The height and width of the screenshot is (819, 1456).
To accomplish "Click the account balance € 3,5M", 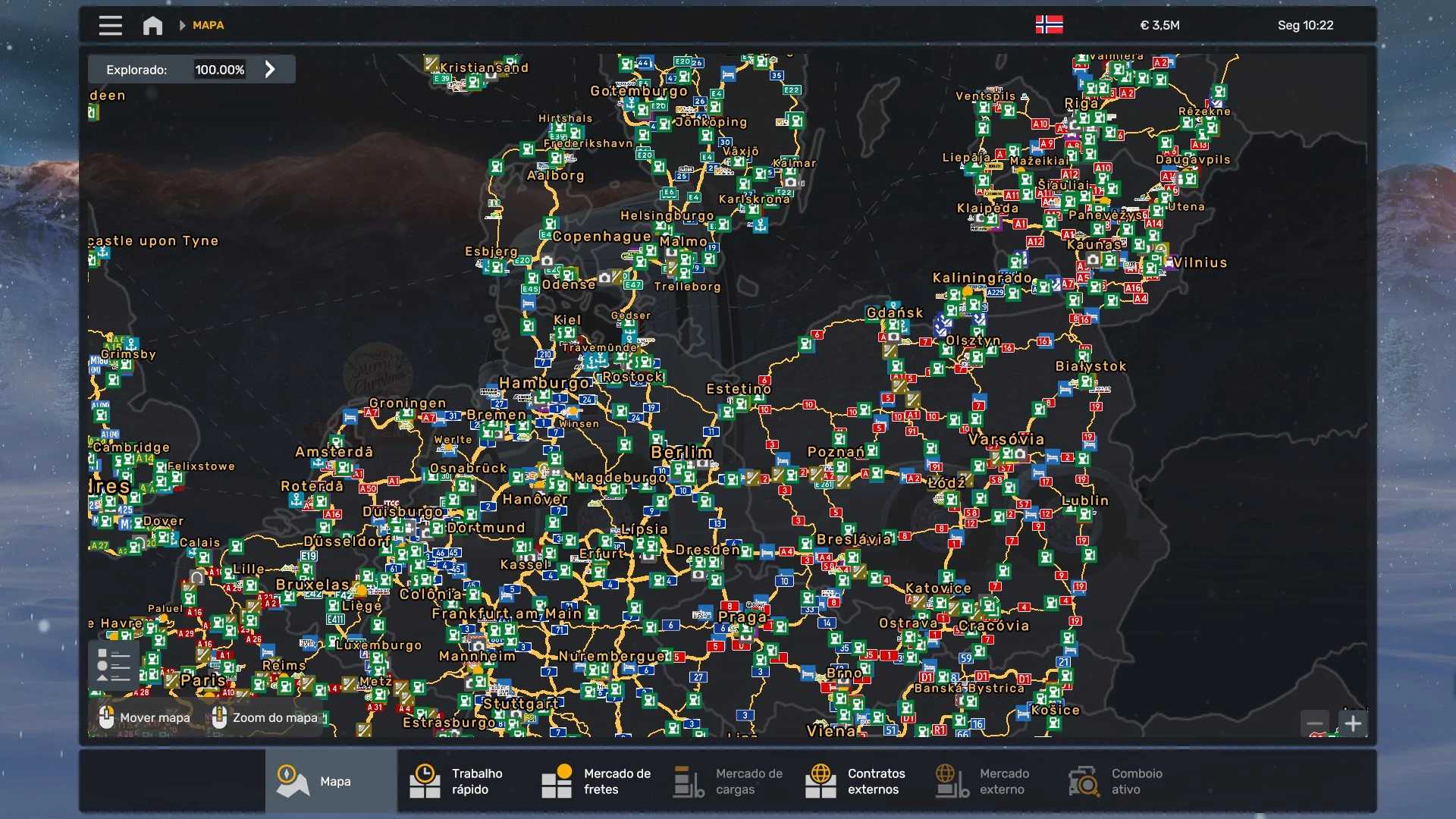I will coord(1159,25).
